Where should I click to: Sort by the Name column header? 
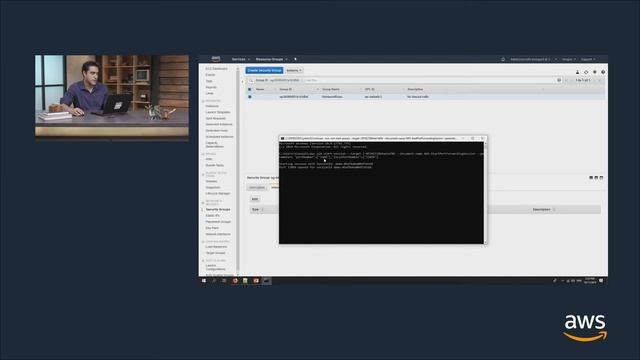pyautogui.click(x=260, y=89)
